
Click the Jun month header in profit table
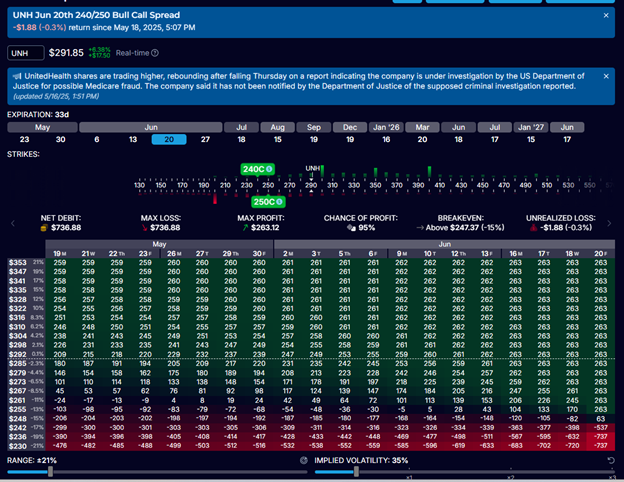[445, 244]
